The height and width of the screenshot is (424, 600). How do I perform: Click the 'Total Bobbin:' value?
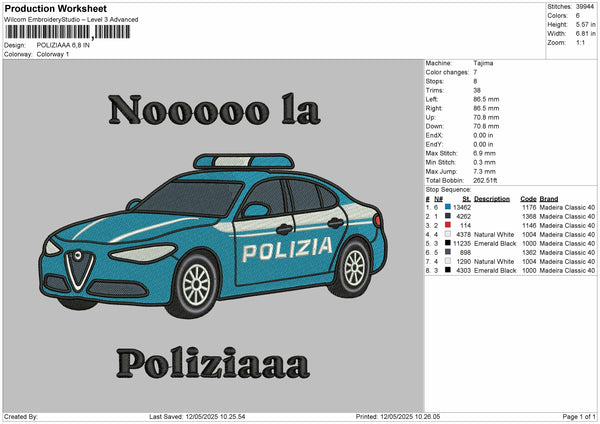(x=485, y=180)
